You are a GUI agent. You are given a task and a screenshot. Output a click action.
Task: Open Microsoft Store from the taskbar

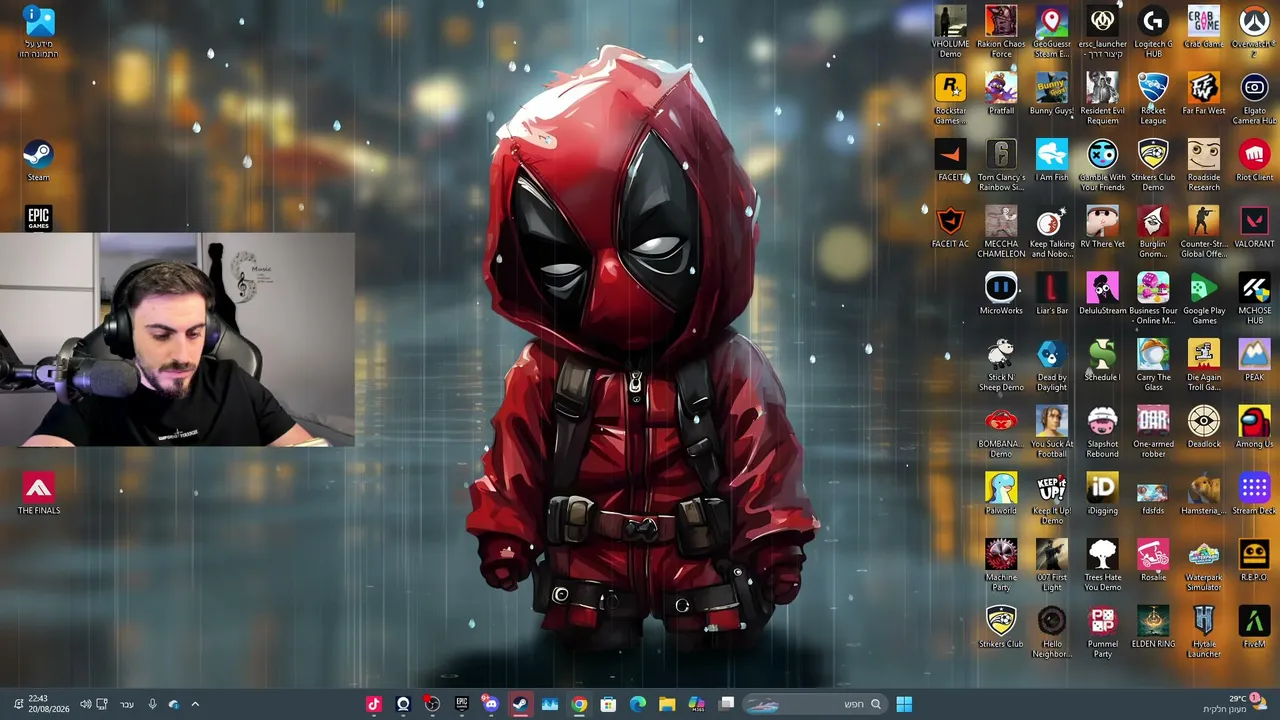608,704
